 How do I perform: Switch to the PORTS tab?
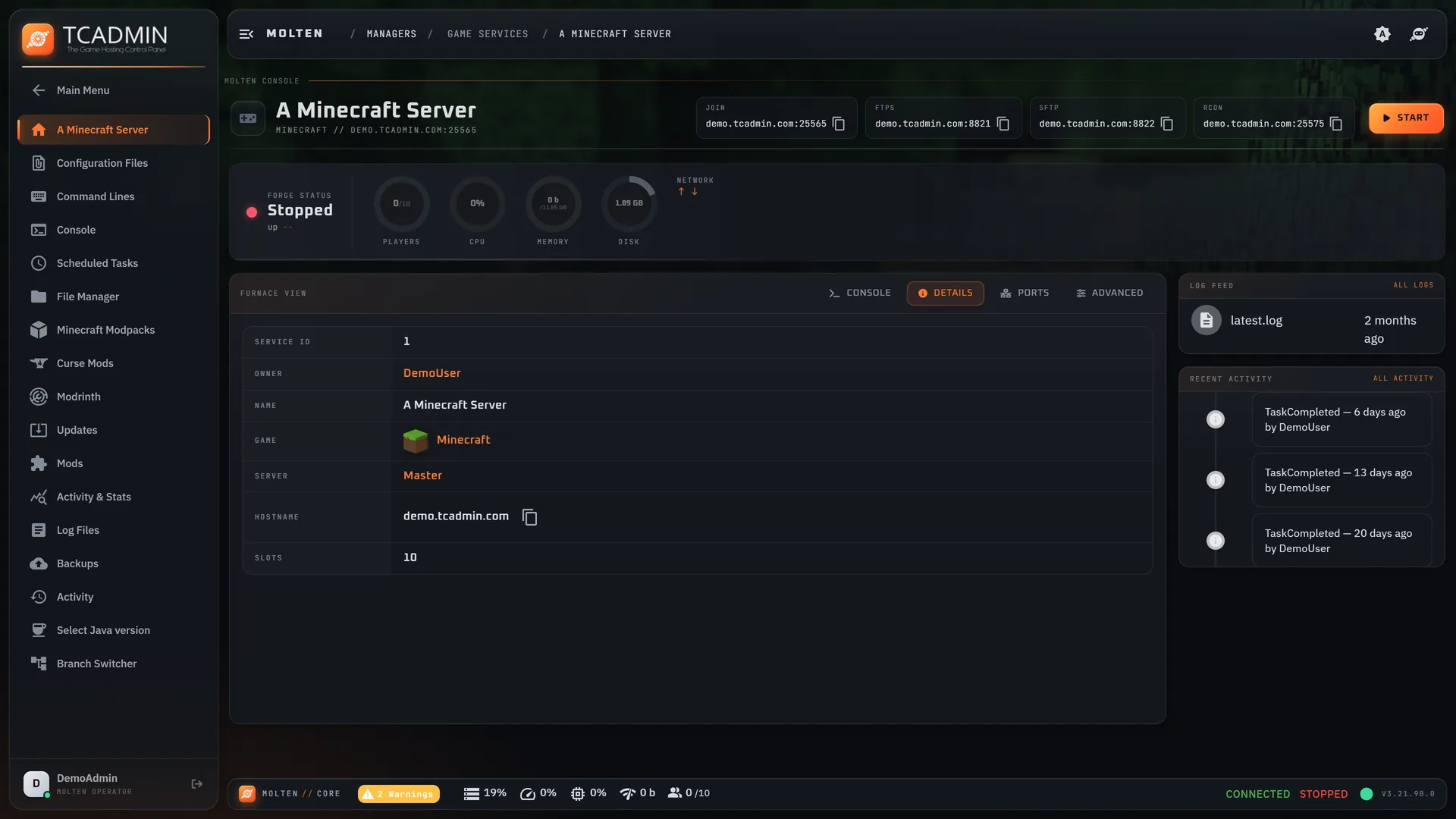click(1025, 293)
